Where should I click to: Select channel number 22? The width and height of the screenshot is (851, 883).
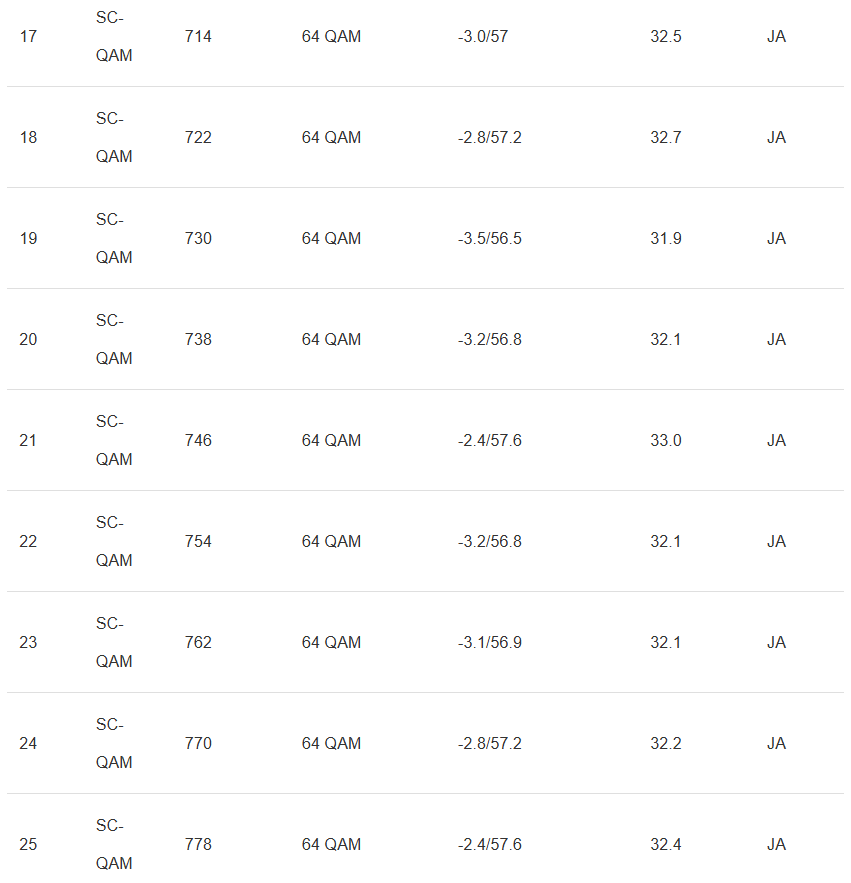coord(28,542)
